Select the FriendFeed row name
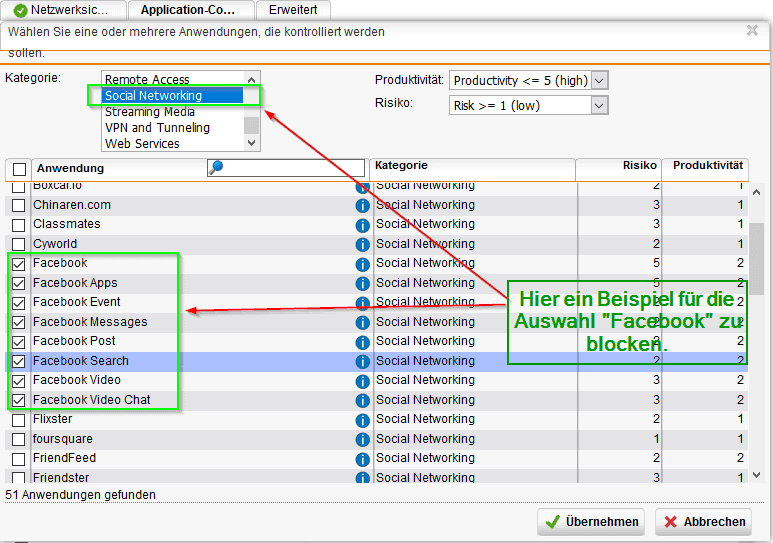Image resolution: width=773 pixels, height=543 pixels. pos(64,458)
